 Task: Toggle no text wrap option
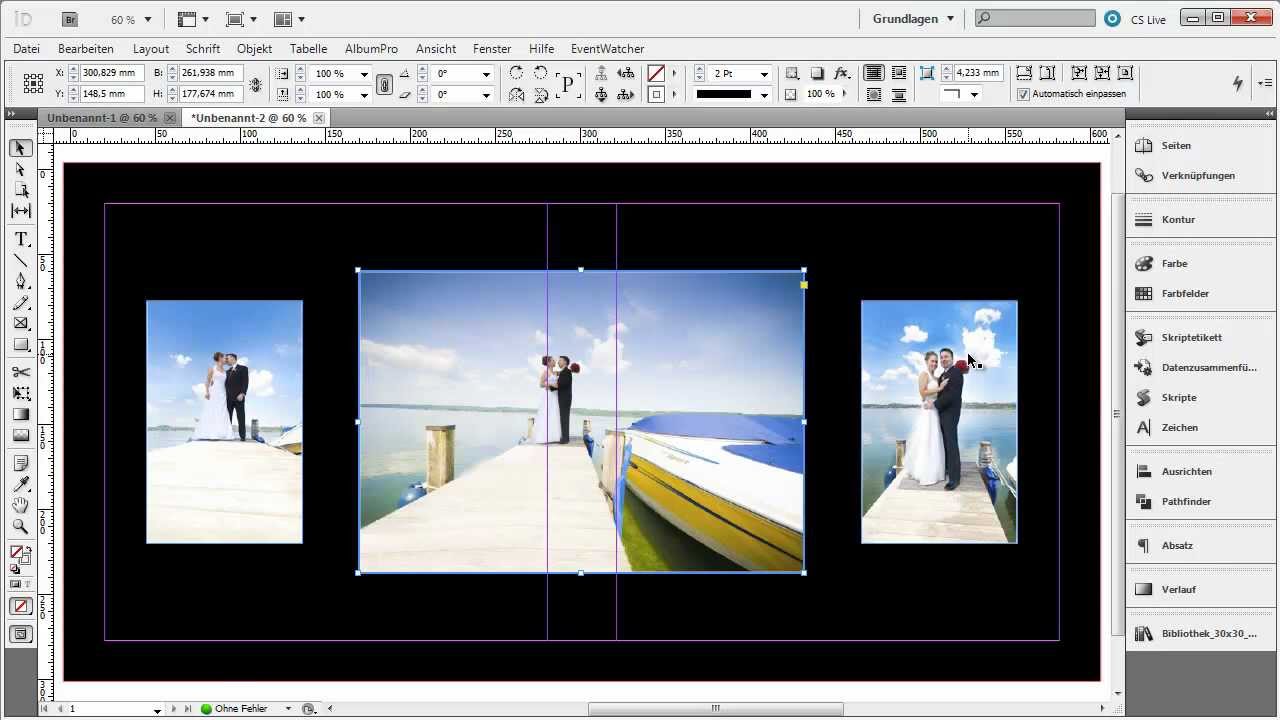click(x=874, y=73)
